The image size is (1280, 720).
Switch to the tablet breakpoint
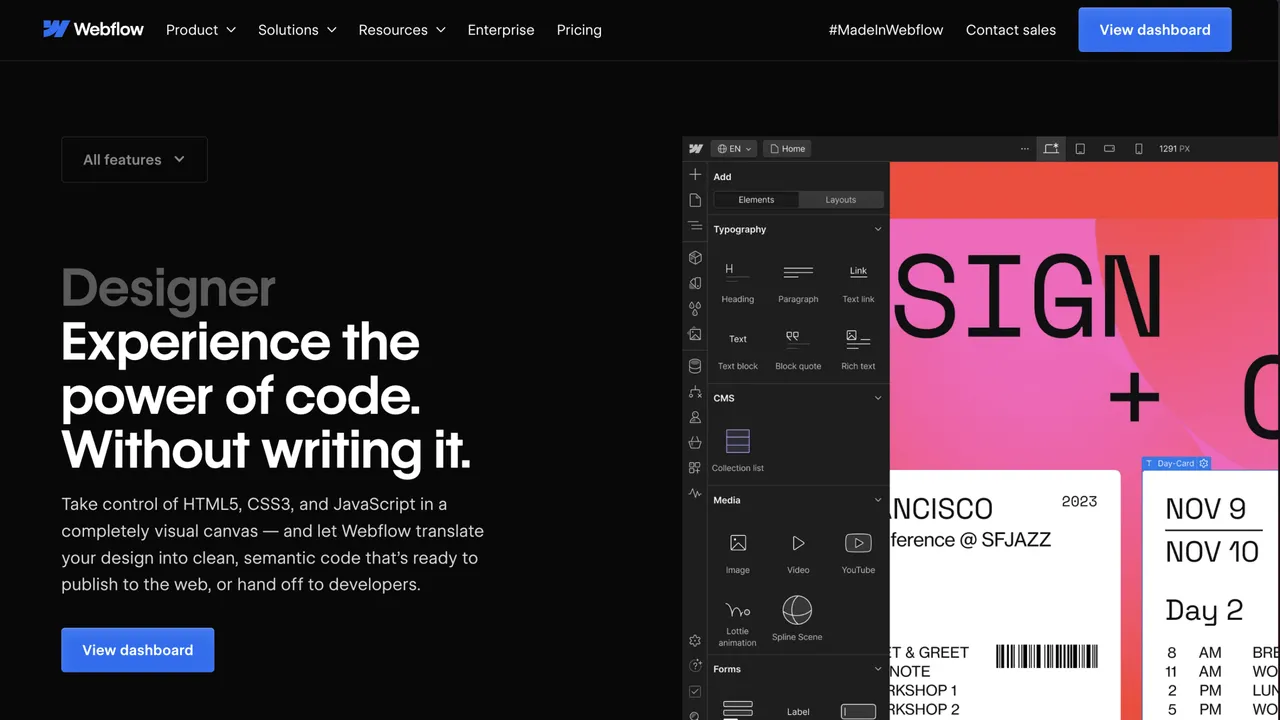[x=1080, y=149]
